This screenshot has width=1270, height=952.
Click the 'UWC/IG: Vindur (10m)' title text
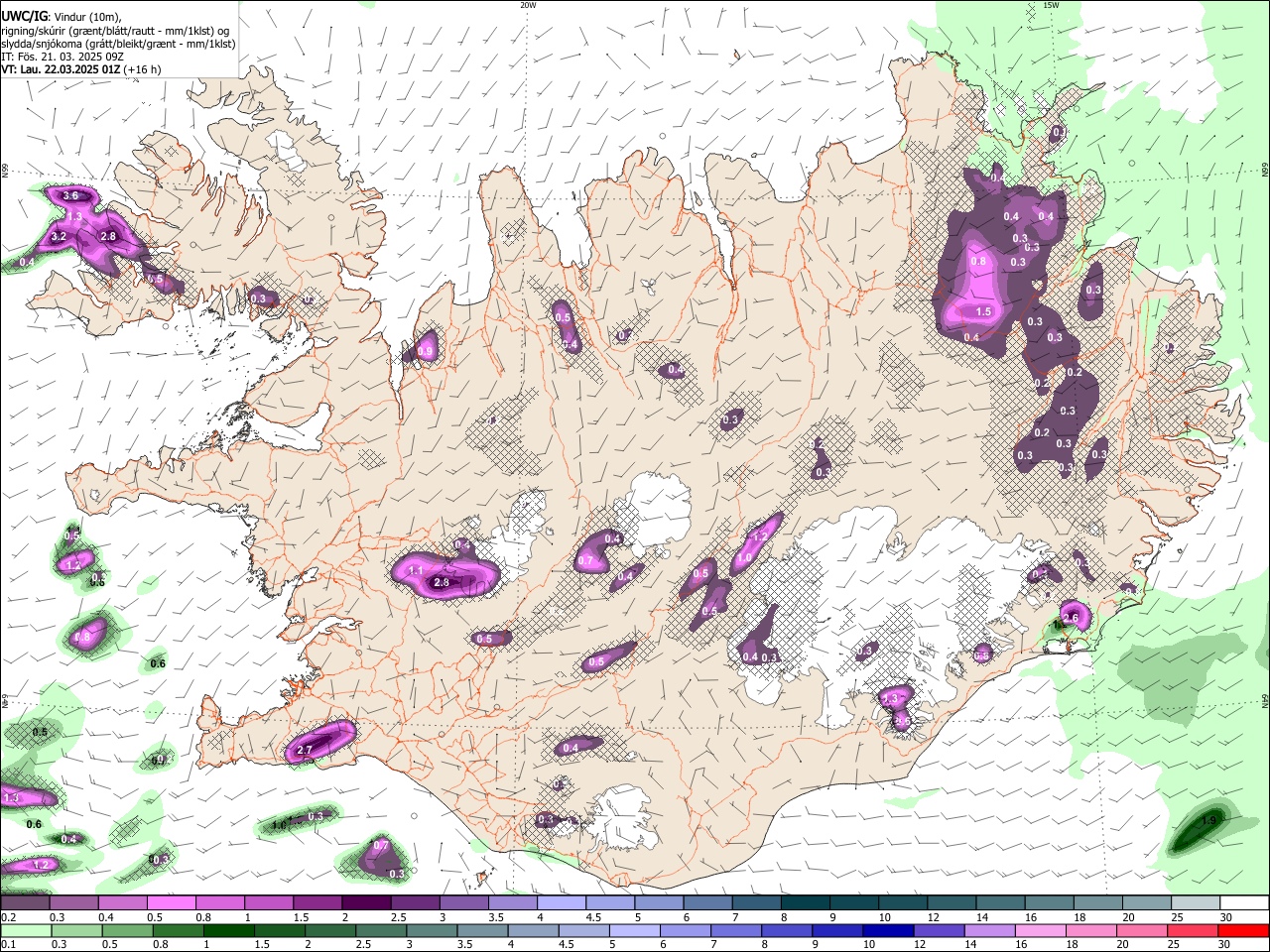(61, 17)
